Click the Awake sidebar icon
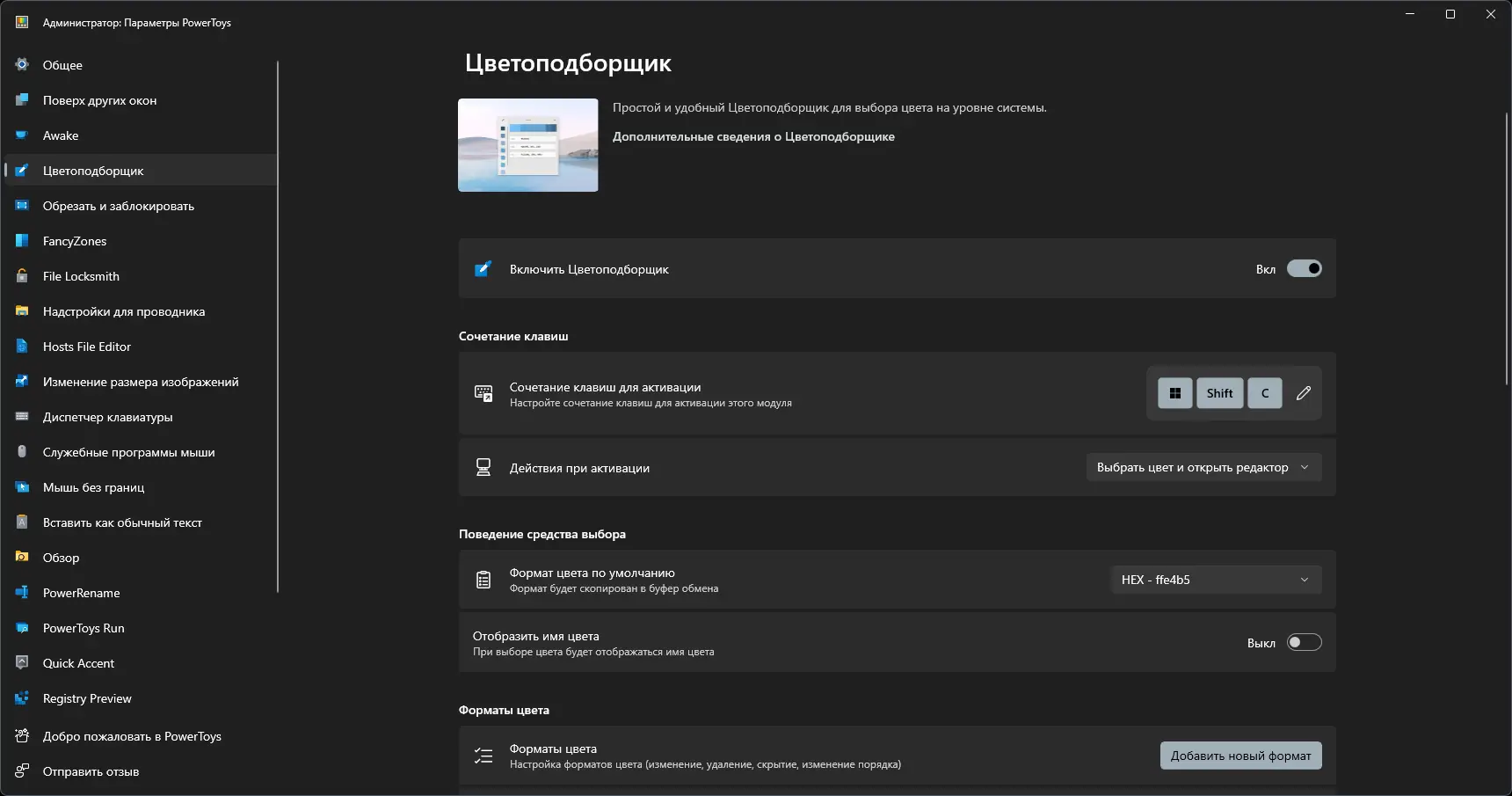This screenshot has width=1512, height=796. pos(22,135)
